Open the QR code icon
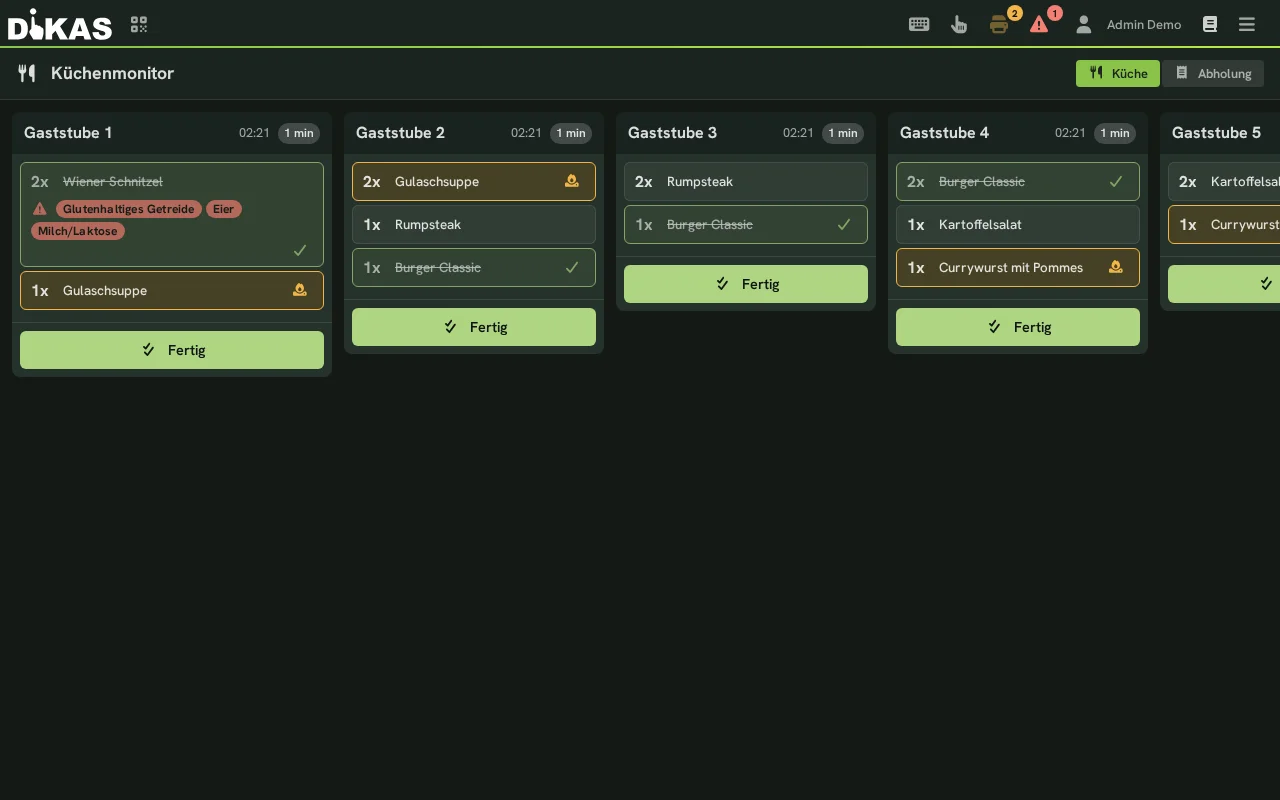This screenshot has width=1280, height=800. tap(139, 24)
